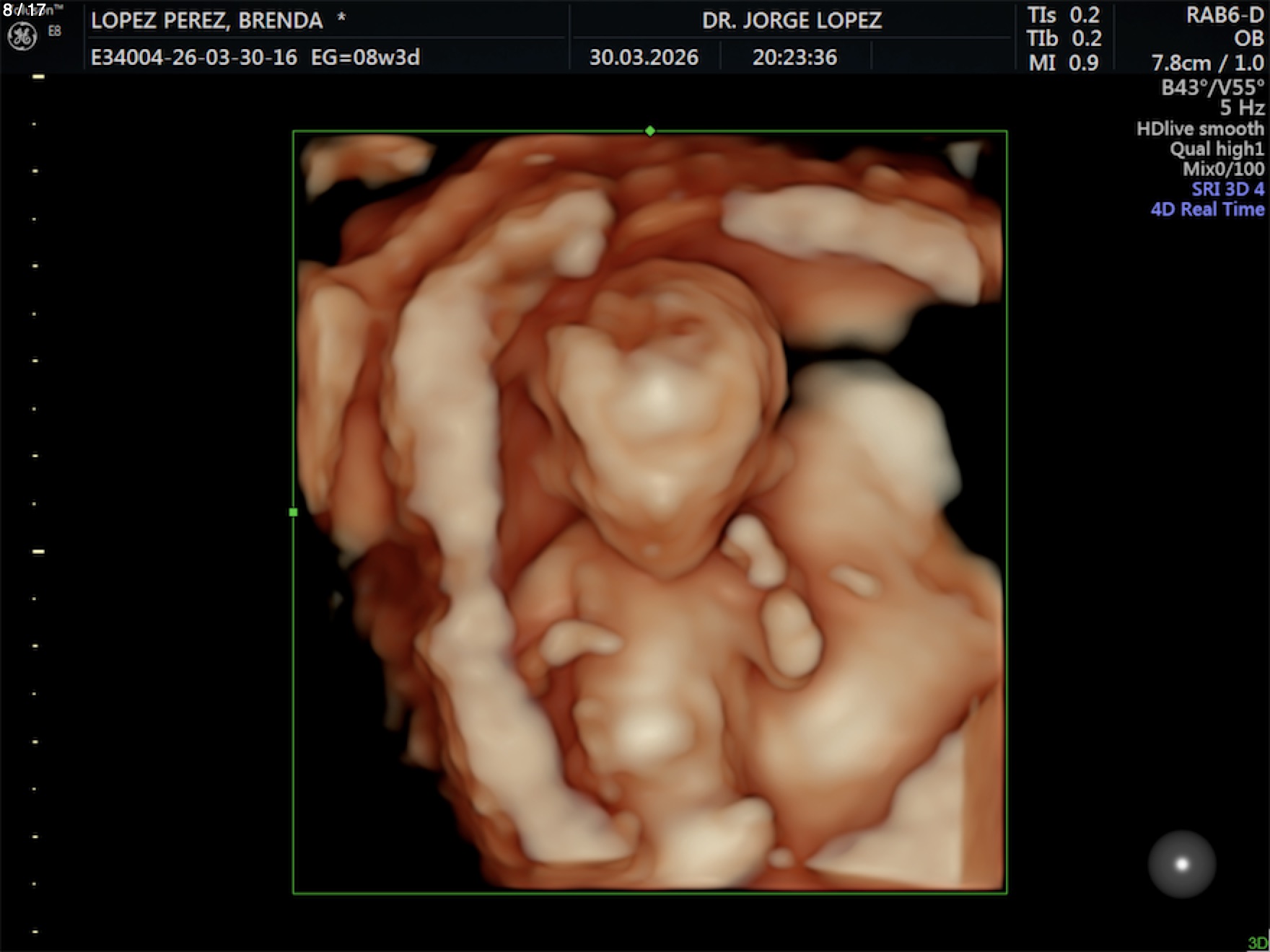Click the HDlive smooth render mode
This screenshot has height=952, width=1270.
coord(1200,129)
